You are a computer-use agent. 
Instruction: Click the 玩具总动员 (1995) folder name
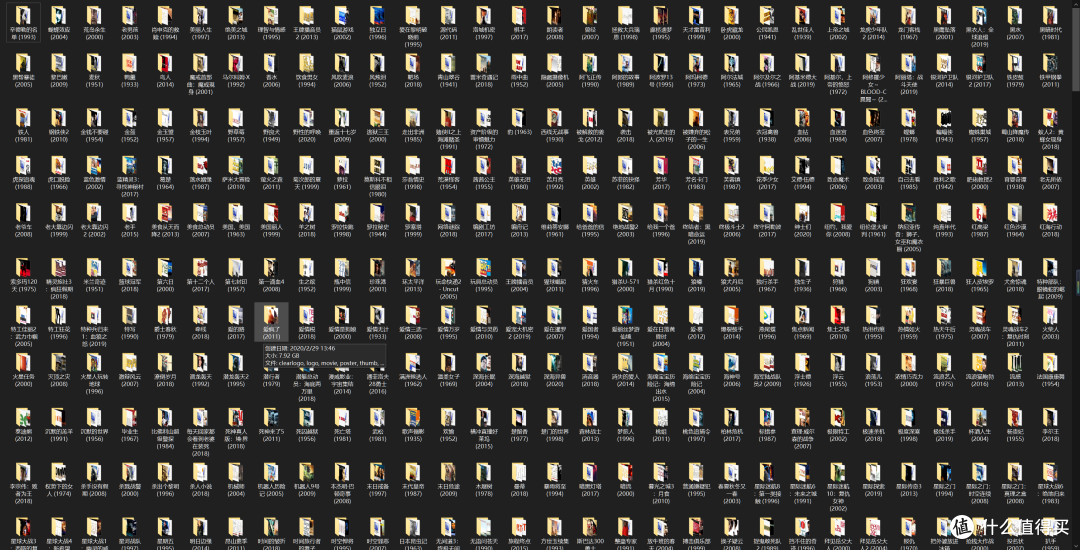pyautogui.click(x=484, y=285)
